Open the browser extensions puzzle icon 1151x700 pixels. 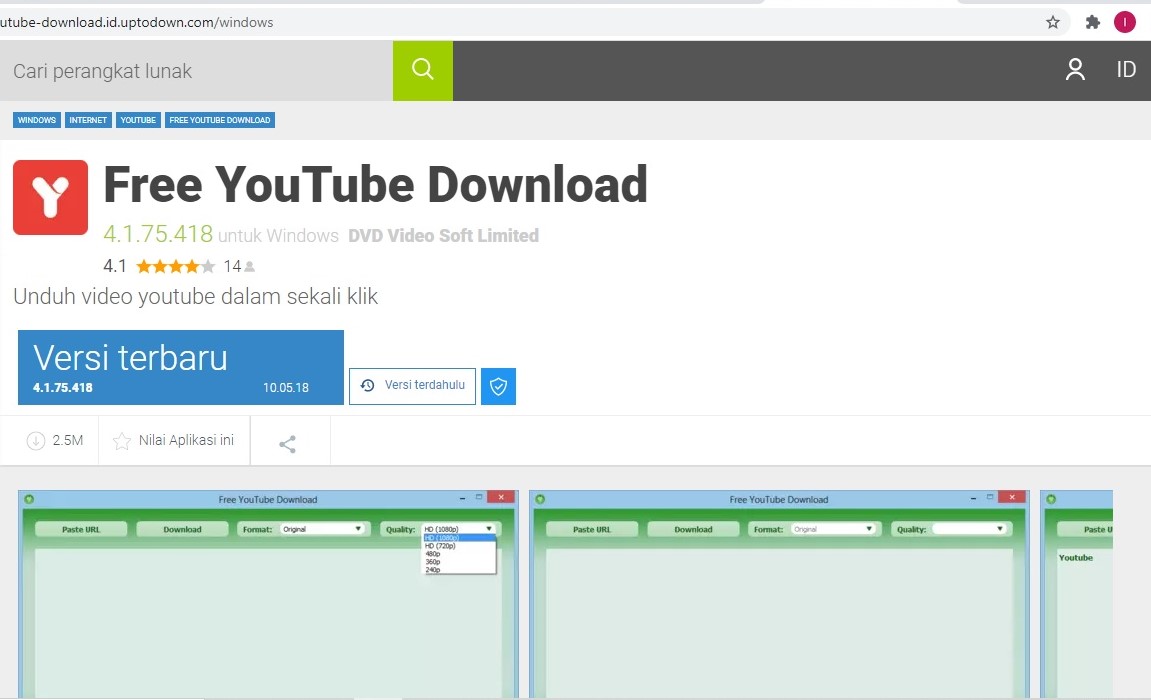pyautogui.click(x=1092, y=22)
